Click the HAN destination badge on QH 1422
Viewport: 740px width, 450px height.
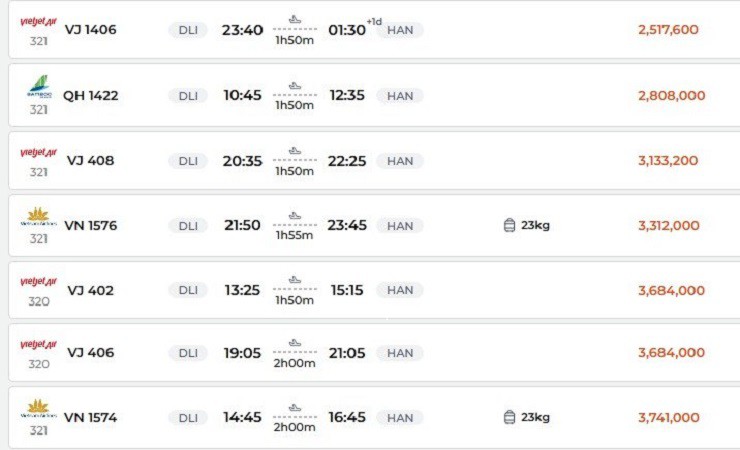point(400,96)
